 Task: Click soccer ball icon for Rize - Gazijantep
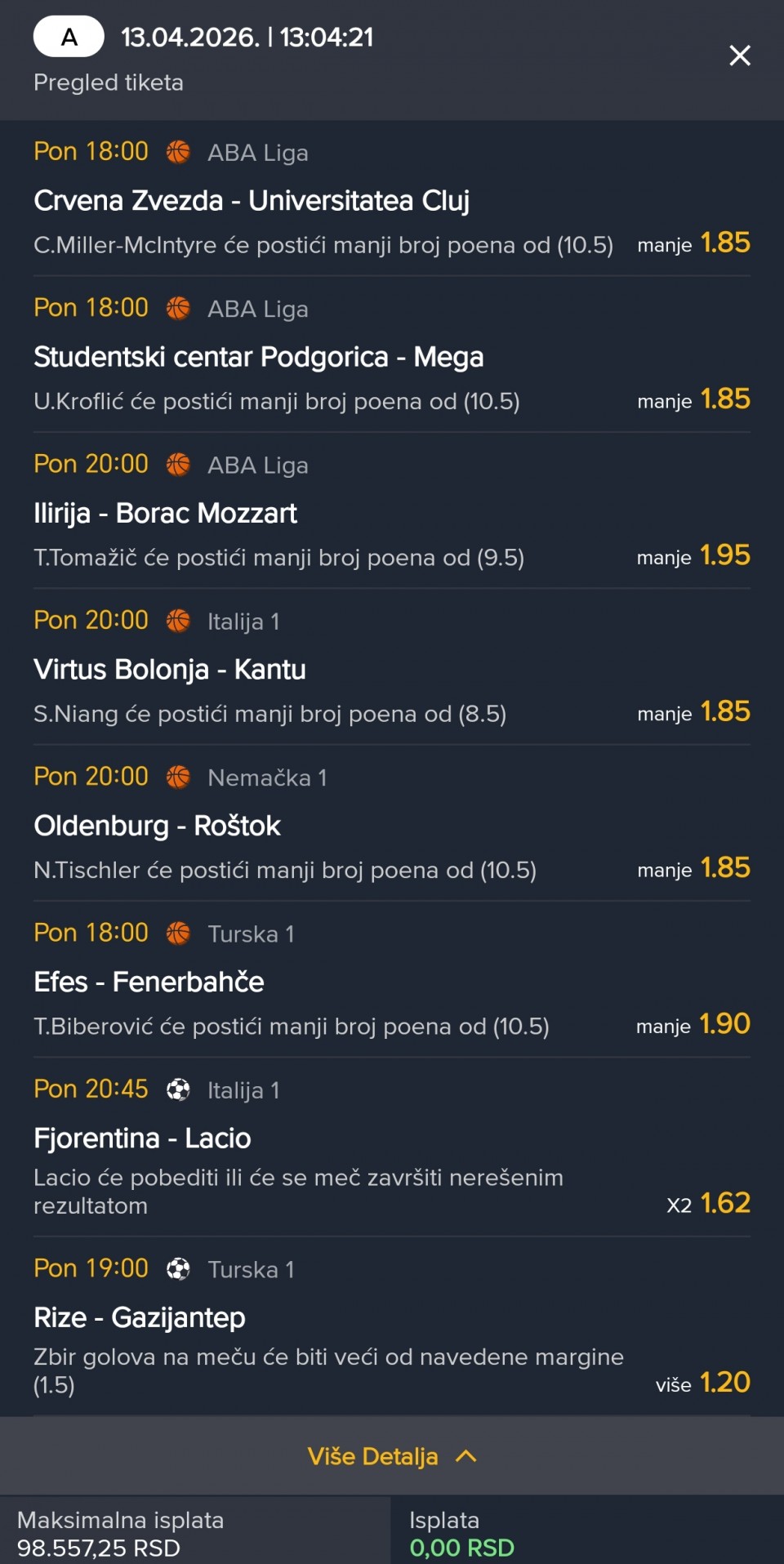178,1269
